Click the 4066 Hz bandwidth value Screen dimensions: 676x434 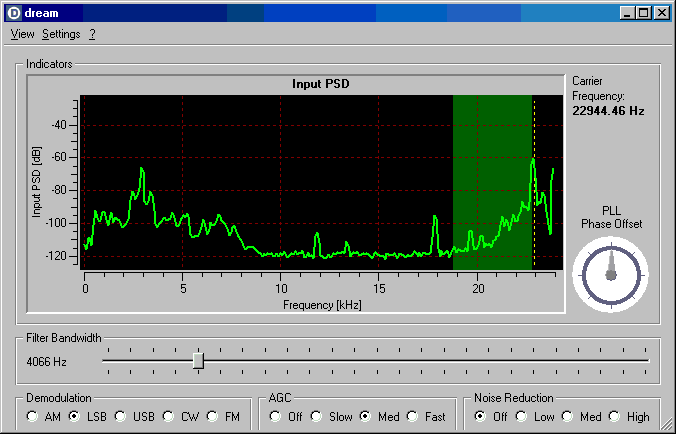[x=47, y=362]
